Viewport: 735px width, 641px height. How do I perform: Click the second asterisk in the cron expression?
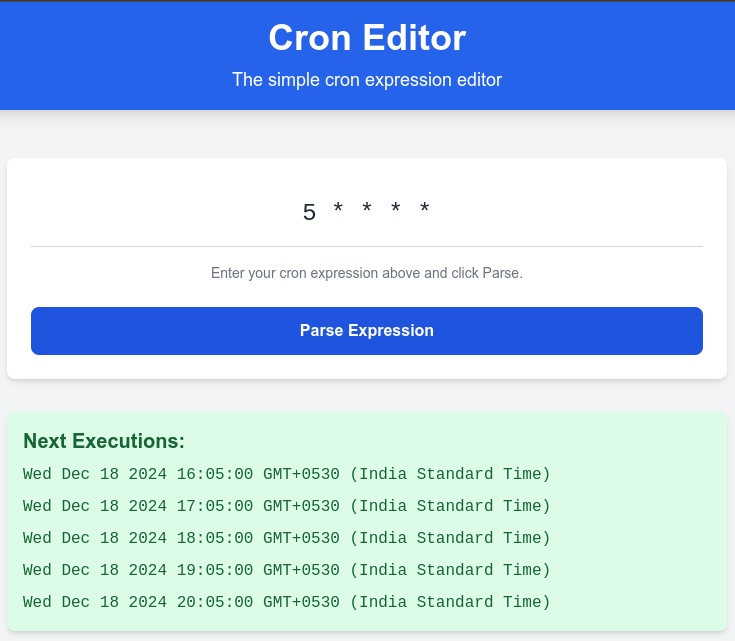367,210
